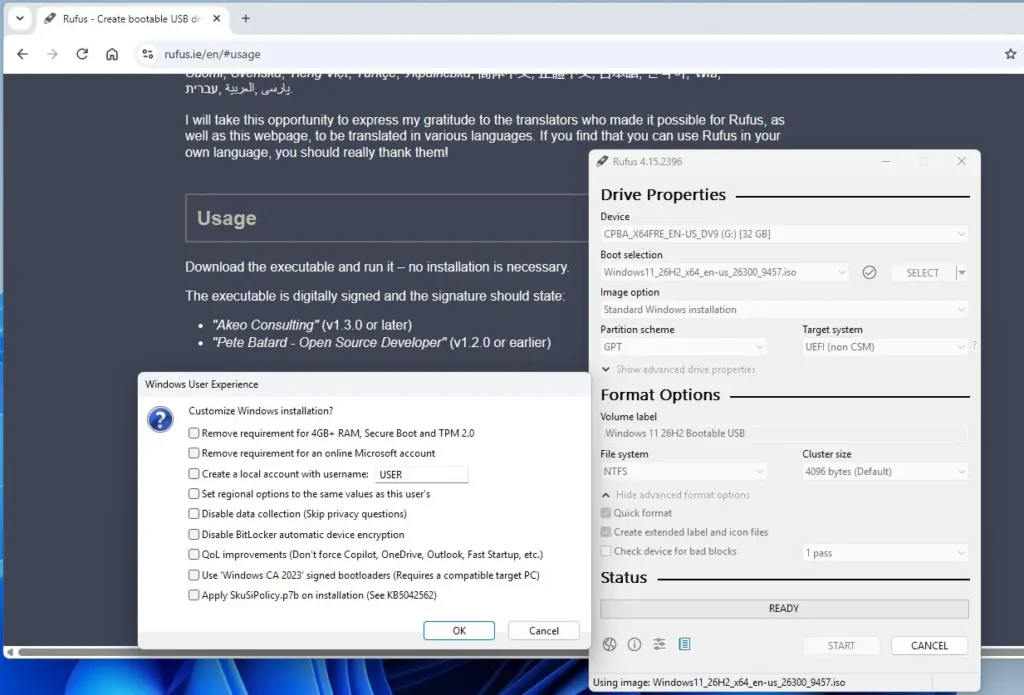Cancel the Windows User Experience dialog
Screen dimensions: 1024x695
coord(543,630)
